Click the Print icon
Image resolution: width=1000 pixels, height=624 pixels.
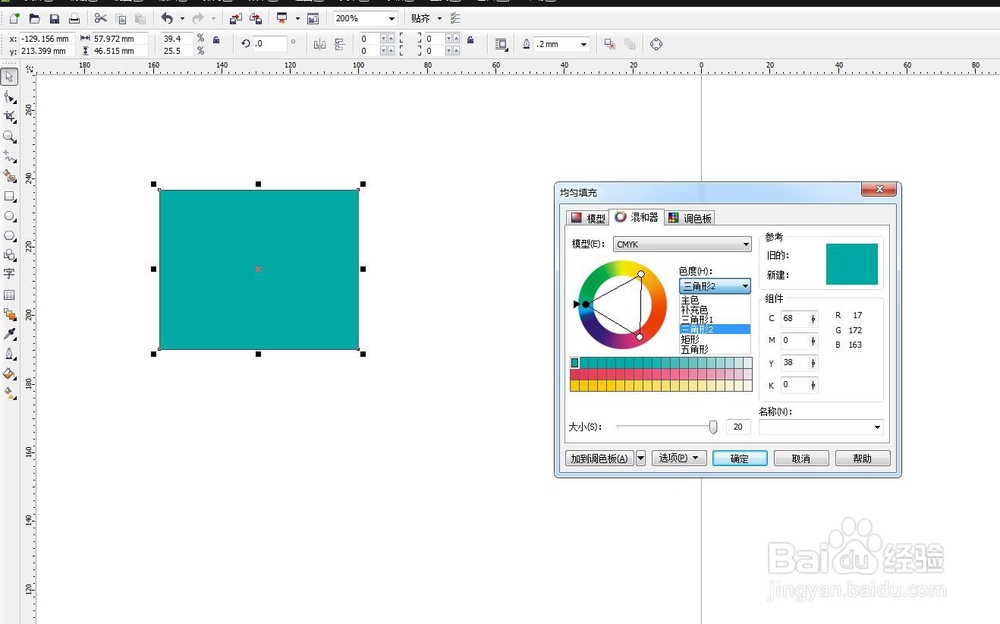pyautogui.click(x=74, y=19)
